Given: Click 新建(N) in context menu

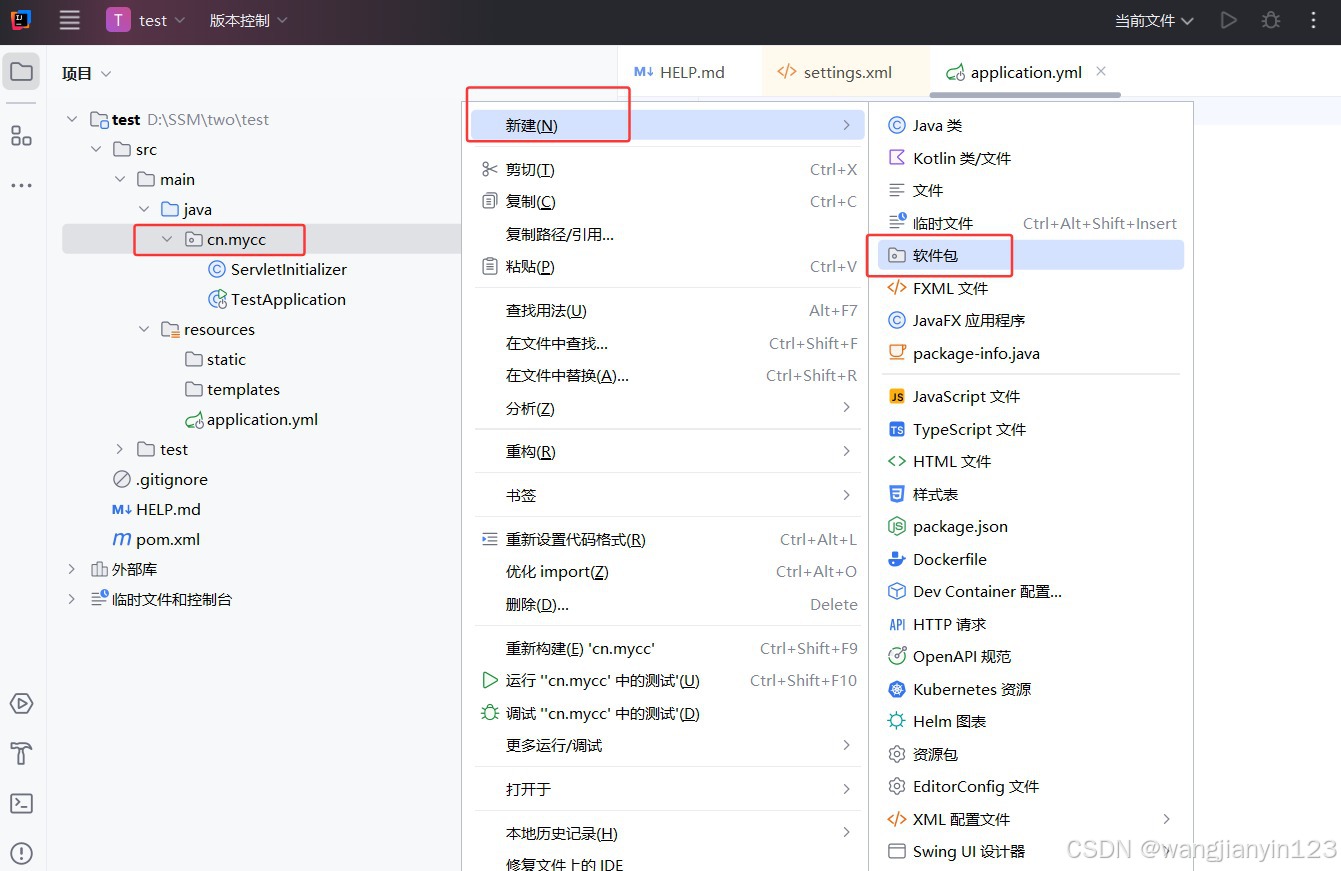Looking at the screenshot, I should pyautogui.click(x=669, y=125).
